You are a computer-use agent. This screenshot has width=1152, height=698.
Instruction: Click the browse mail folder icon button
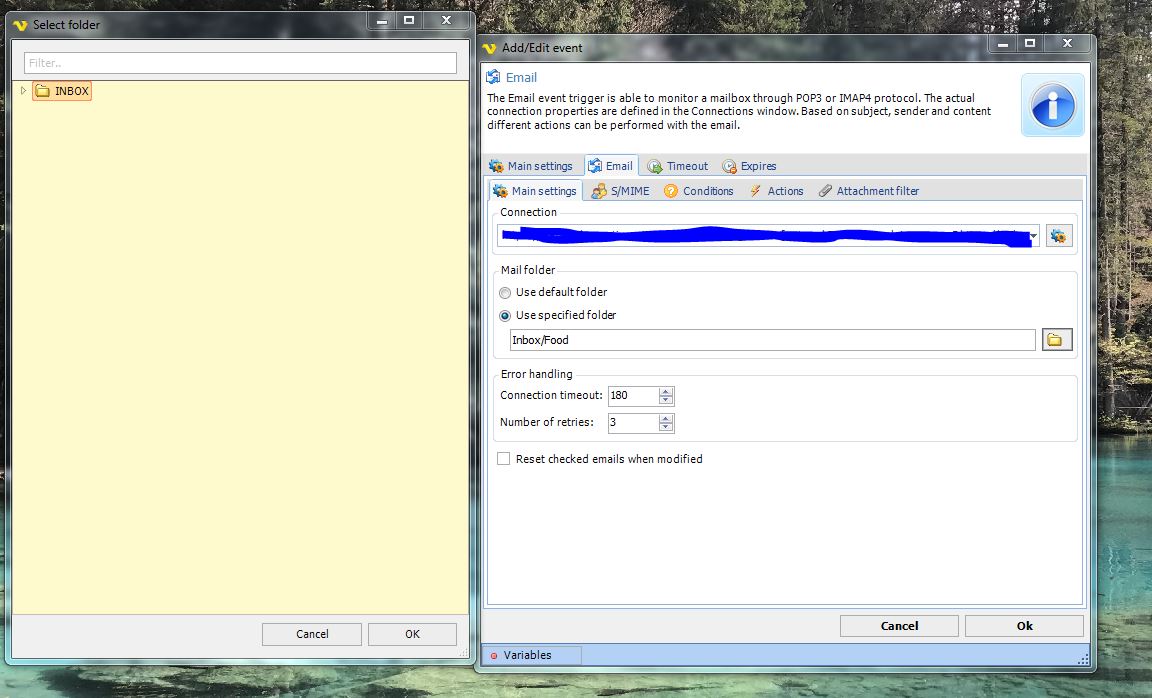tap(1056, 340)
